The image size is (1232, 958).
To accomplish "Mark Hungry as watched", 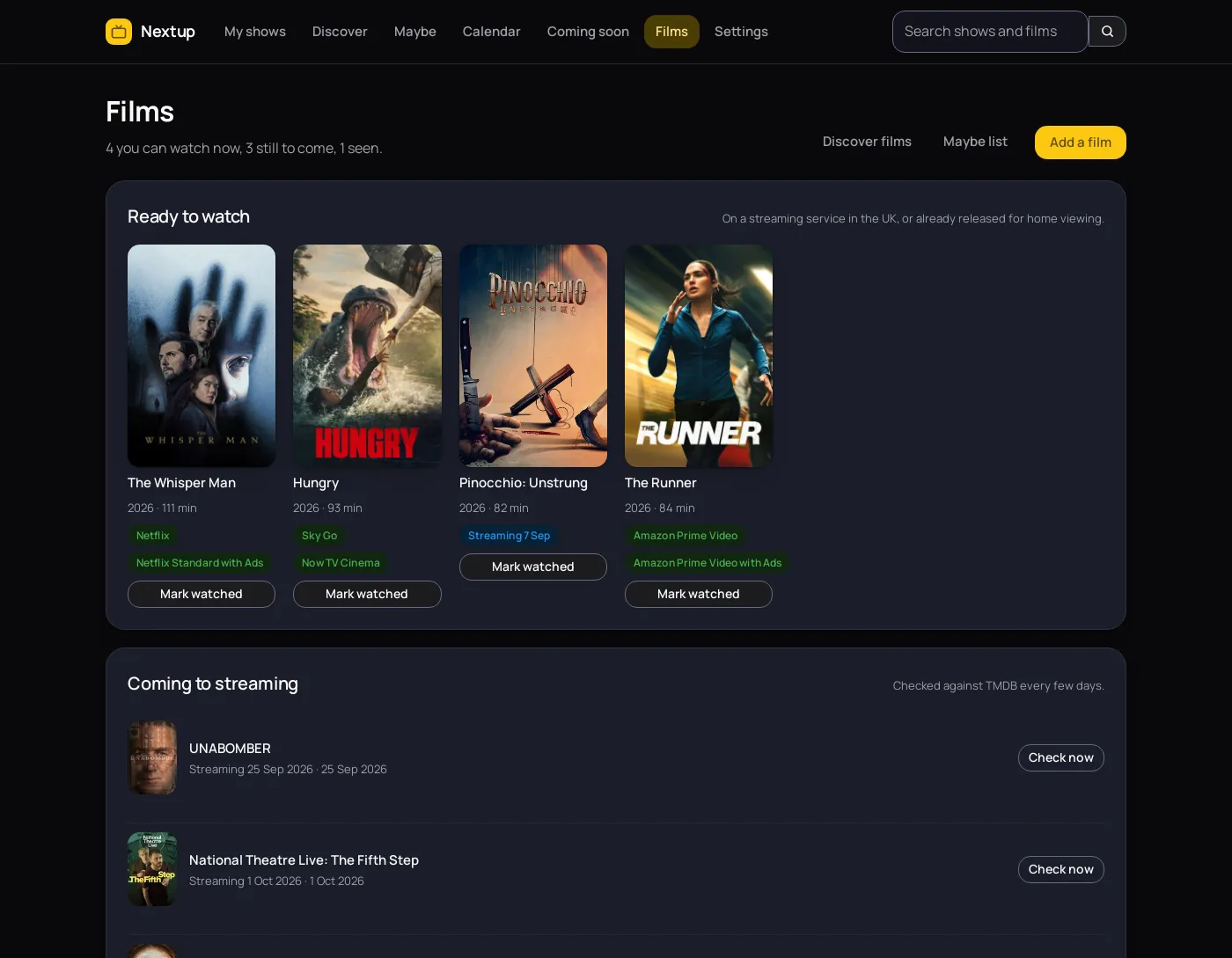I will click(367, 594).
